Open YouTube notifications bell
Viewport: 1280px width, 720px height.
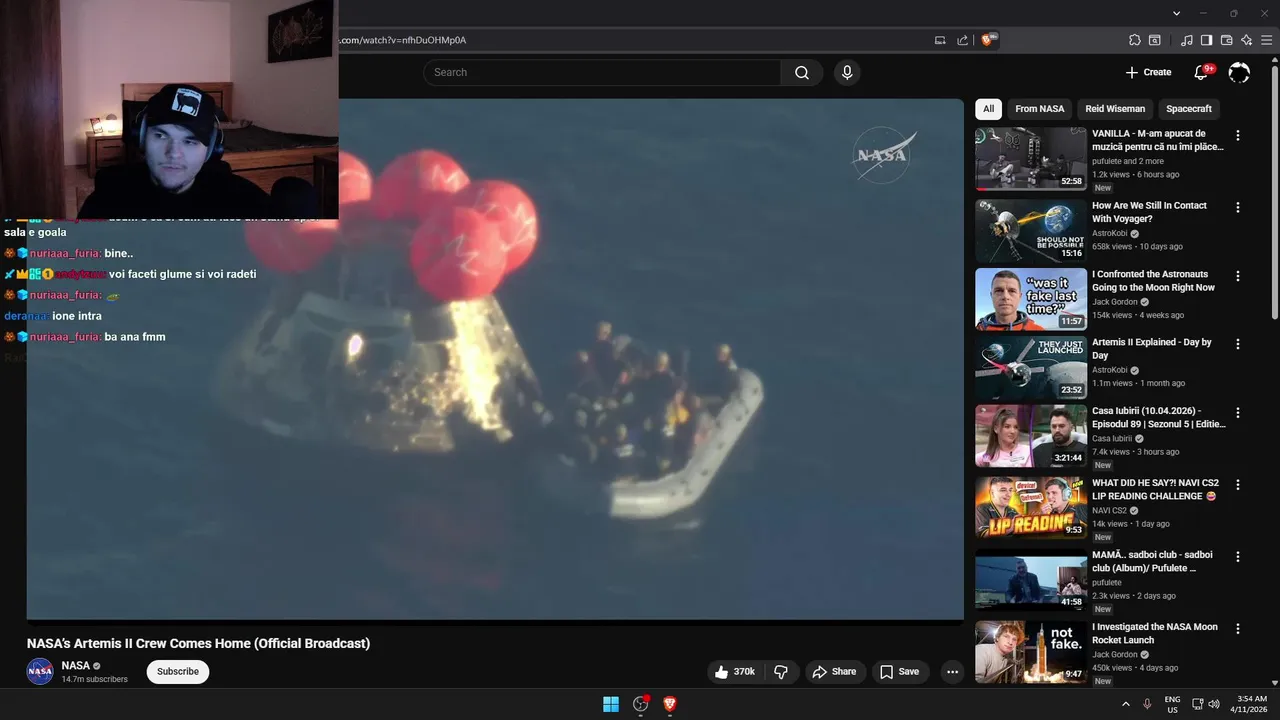coord(1202,72)
